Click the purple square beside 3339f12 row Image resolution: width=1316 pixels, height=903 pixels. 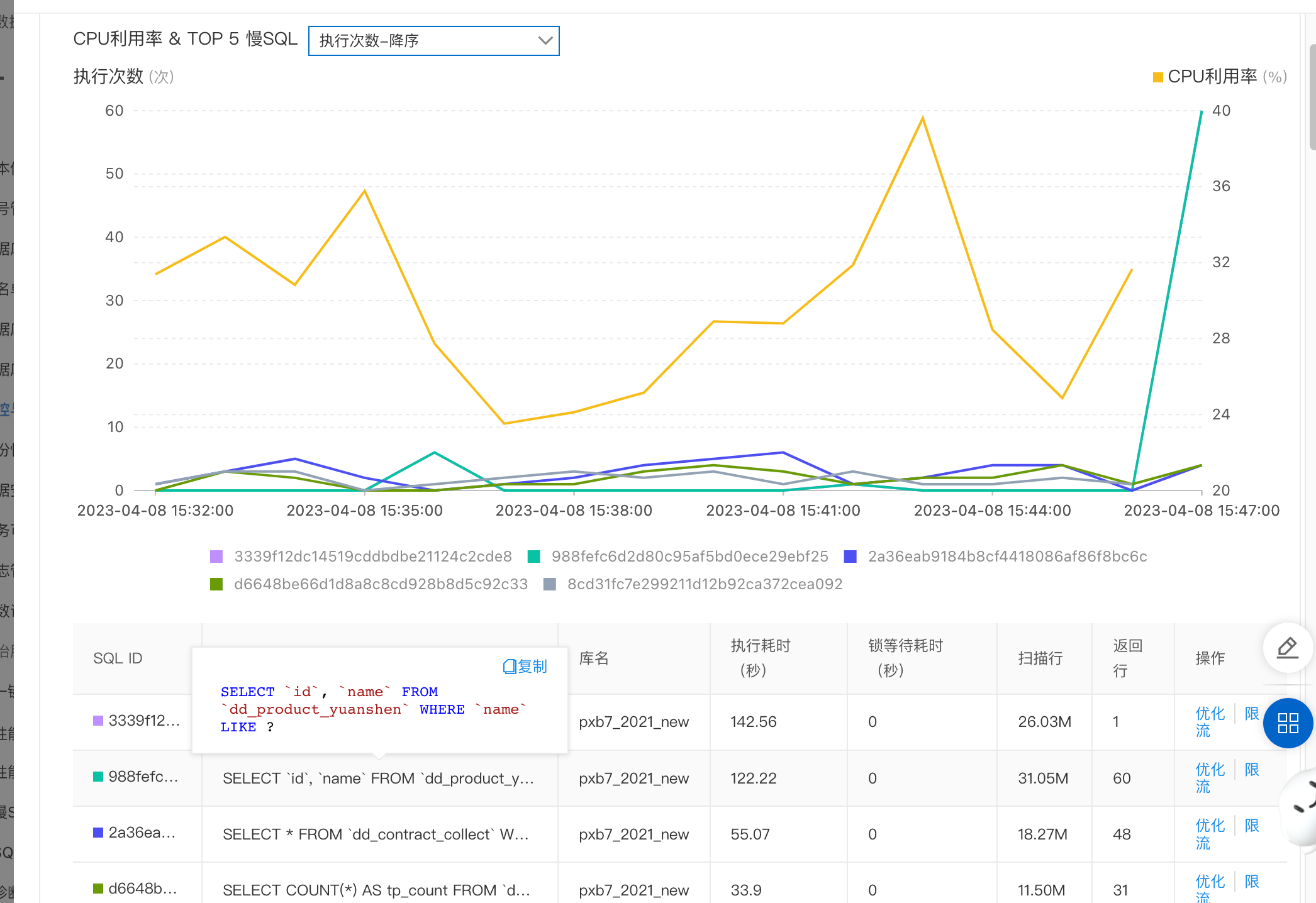98,721
